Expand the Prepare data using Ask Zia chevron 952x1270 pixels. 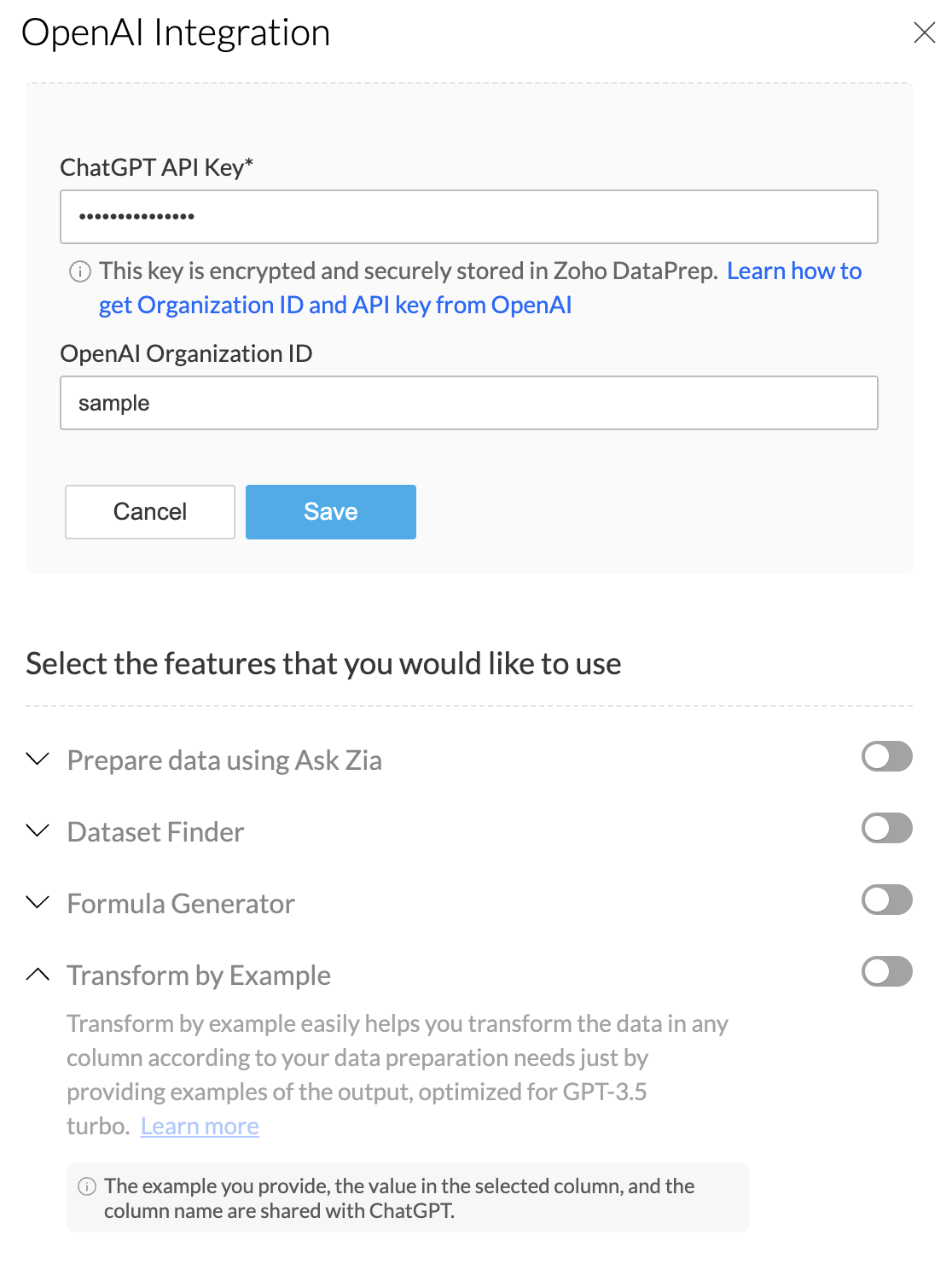pyautogui.click(x=38, y=759)
